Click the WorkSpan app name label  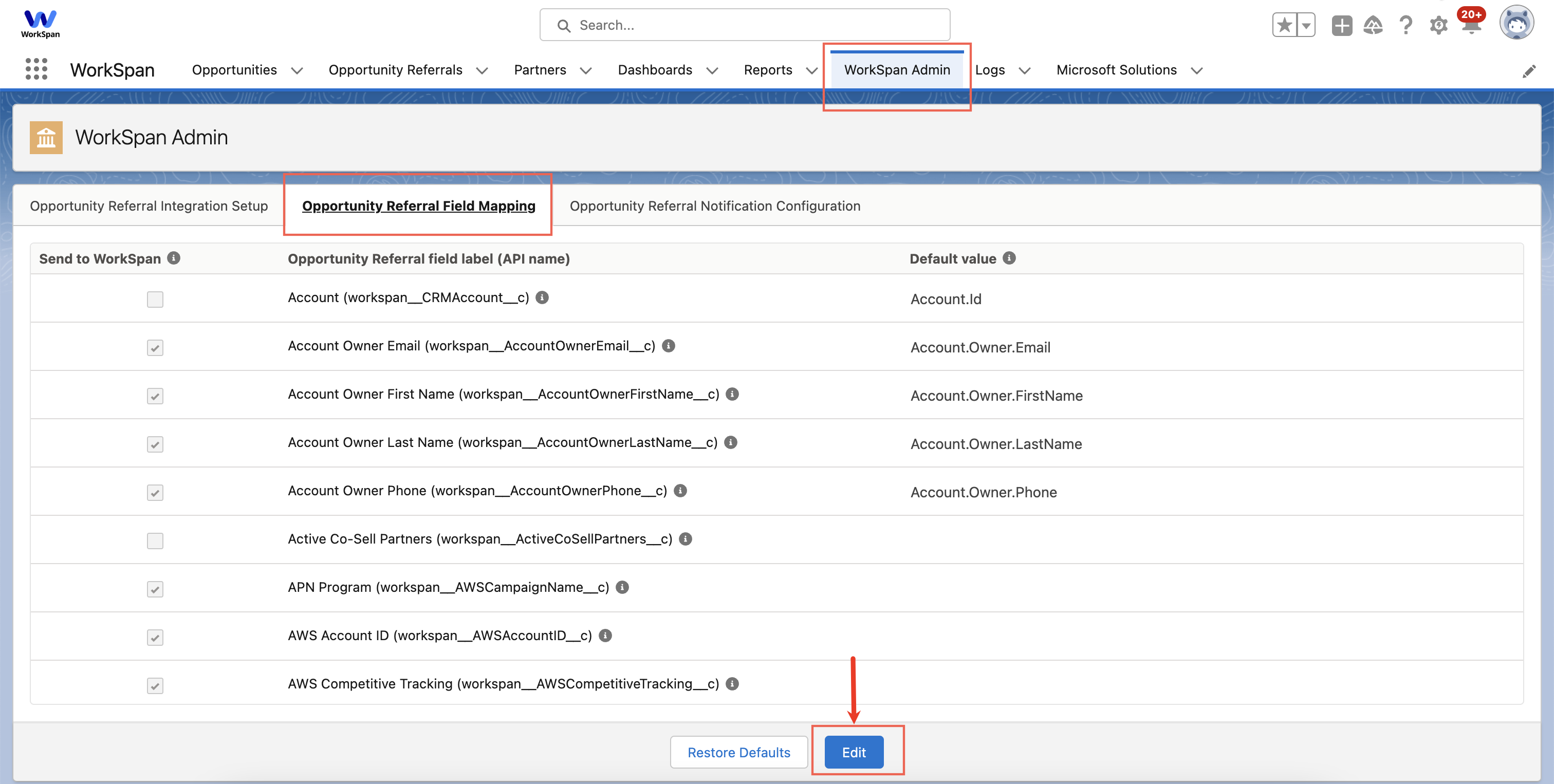point(112,70)
